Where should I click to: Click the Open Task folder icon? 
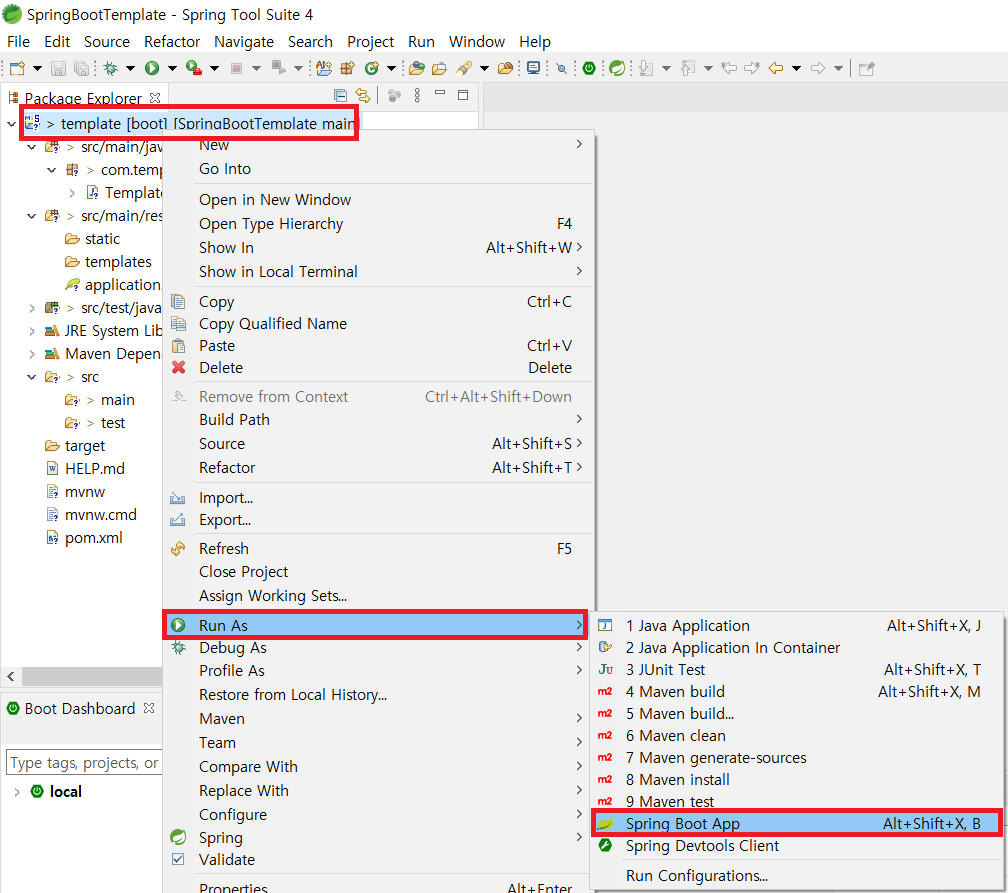tap(440, 68)
